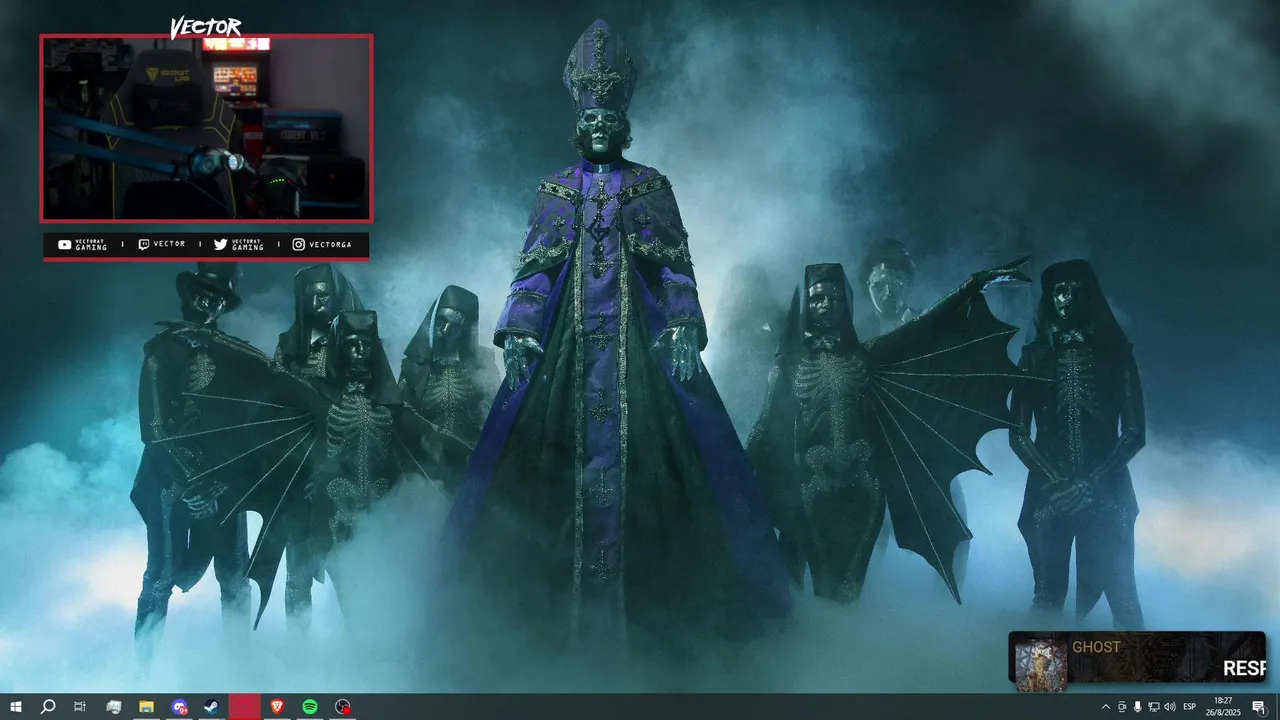Viewport: 1280px width, 720px height.
Task: Open the pinned app left of File Explorer
Action: click(x=113, y=707)
